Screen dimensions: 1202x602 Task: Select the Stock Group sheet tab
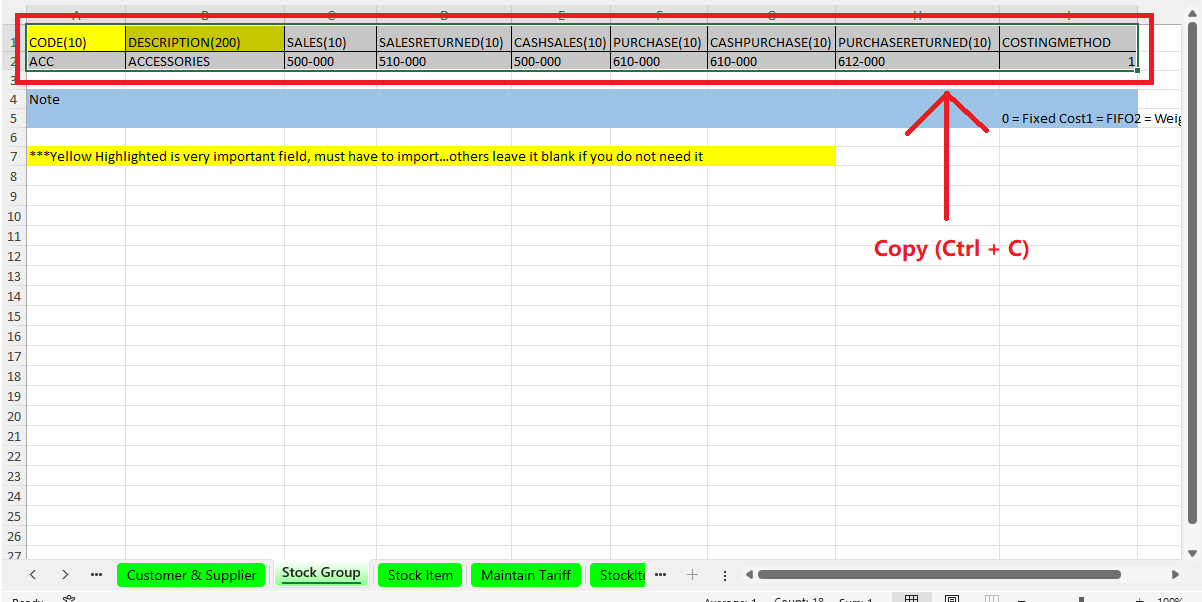[321, 574]
